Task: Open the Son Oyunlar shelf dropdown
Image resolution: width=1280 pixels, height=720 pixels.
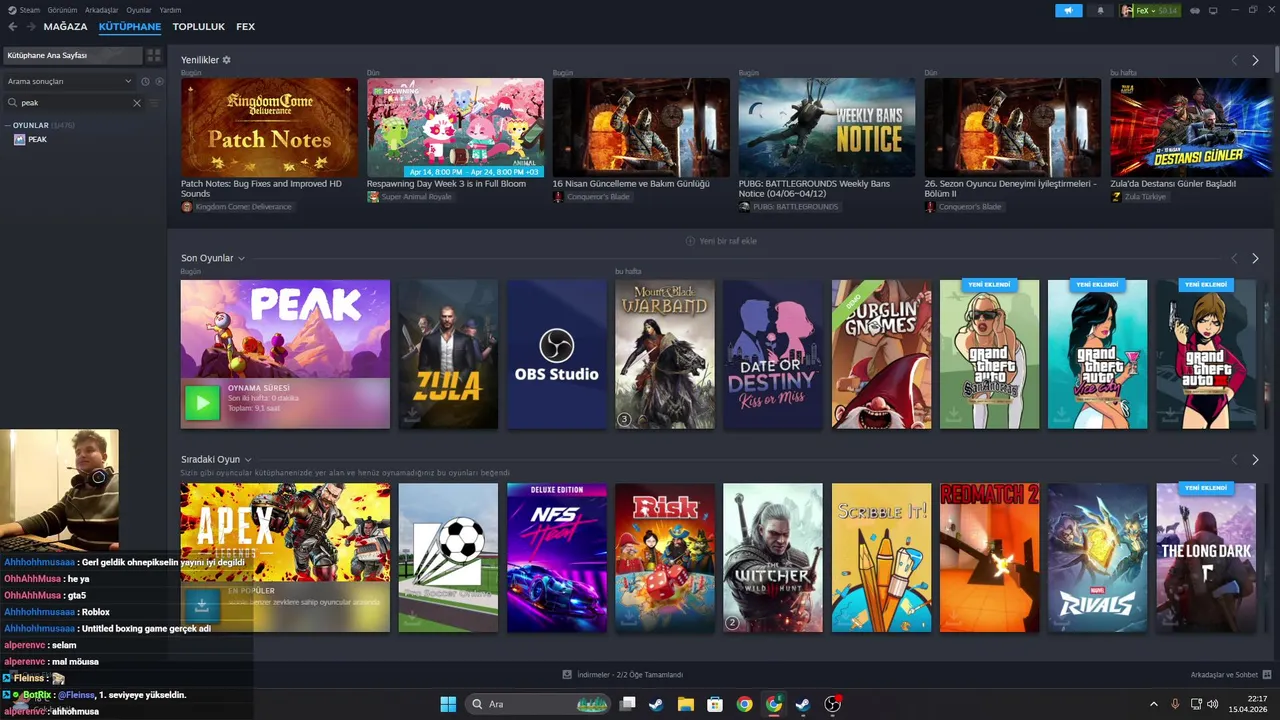Action: pos(241,258)
